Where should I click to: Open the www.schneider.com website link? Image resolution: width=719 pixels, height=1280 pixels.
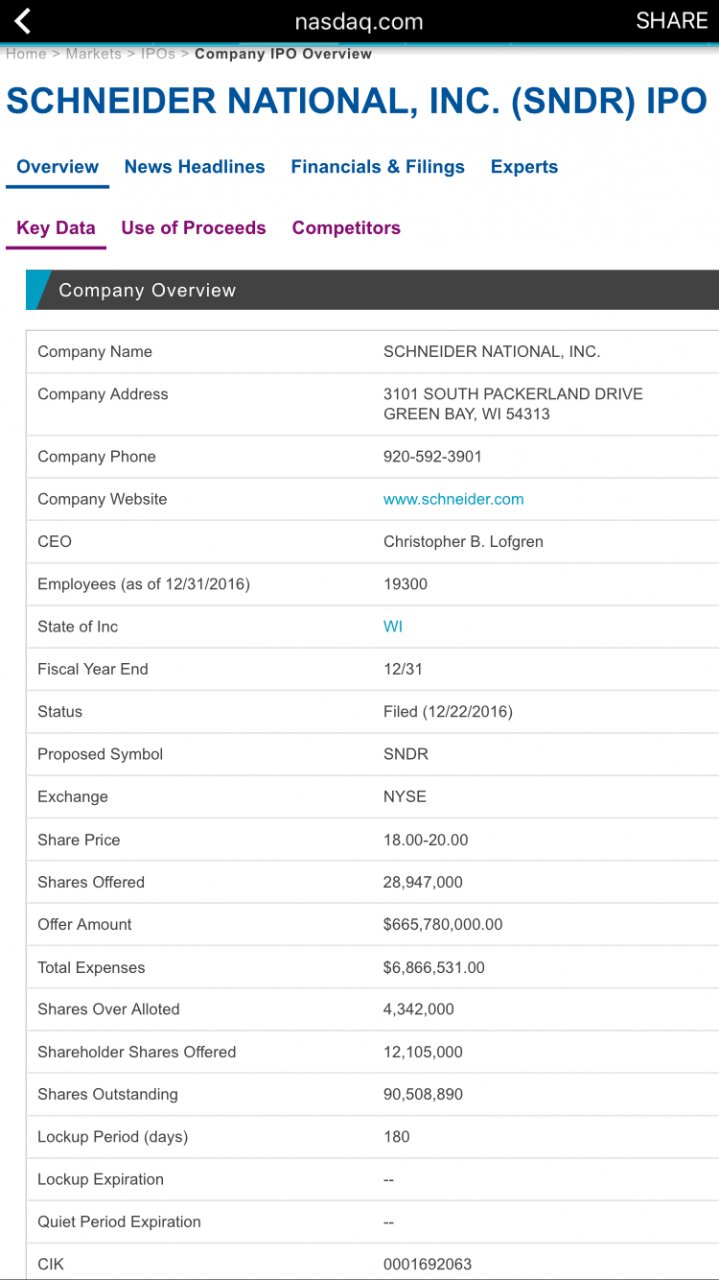(x=453, y=499)
